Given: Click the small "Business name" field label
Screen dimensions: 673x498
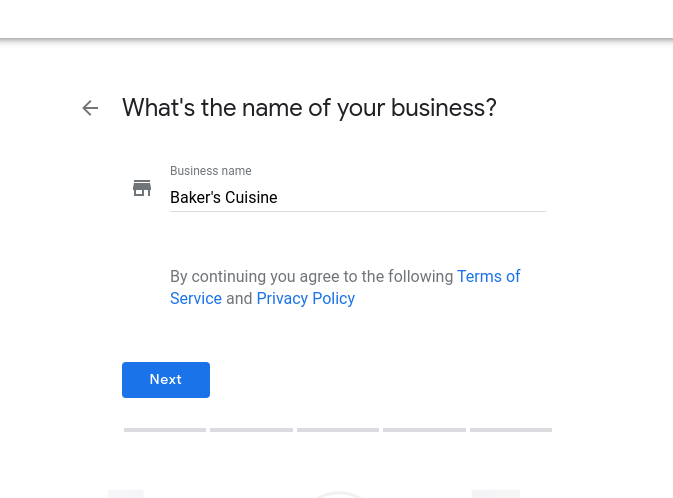Looking at the screenshot, I should (x=211, y=170).
